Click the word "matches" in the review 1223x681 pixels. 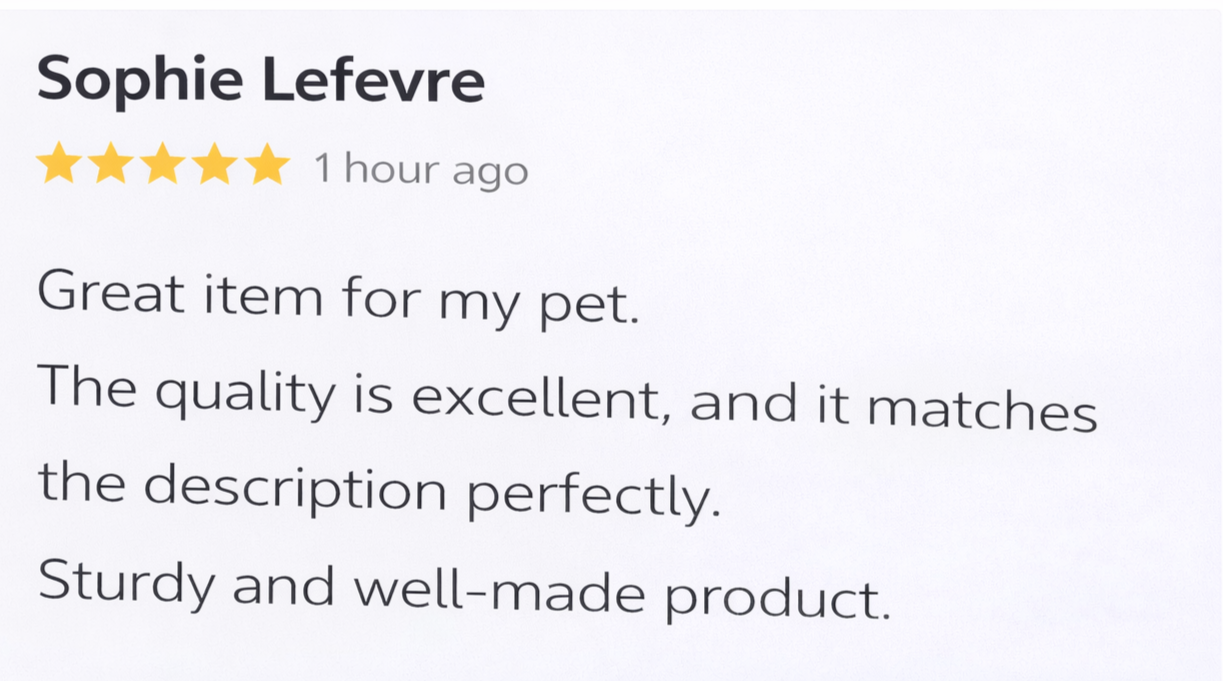[982, 408]
